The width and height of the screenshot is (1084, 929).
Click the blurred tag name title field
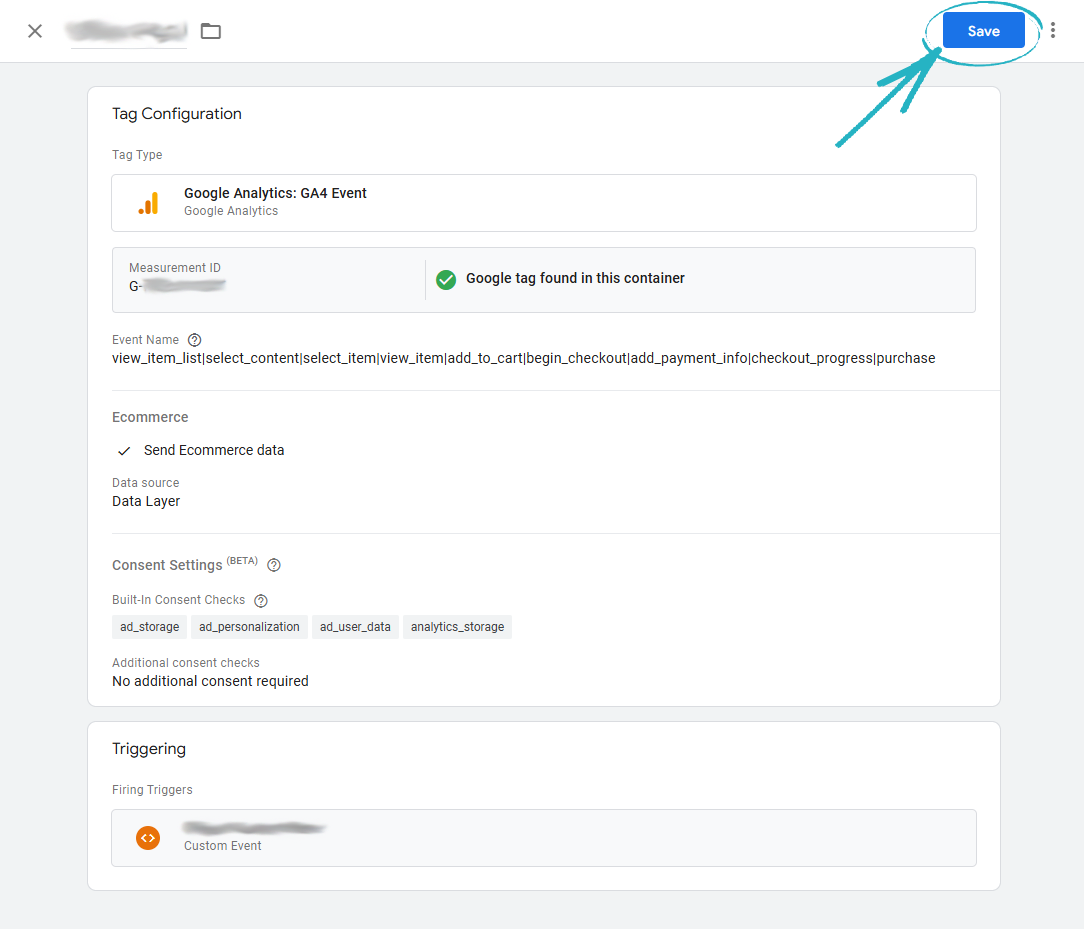(x=126, y=31)
